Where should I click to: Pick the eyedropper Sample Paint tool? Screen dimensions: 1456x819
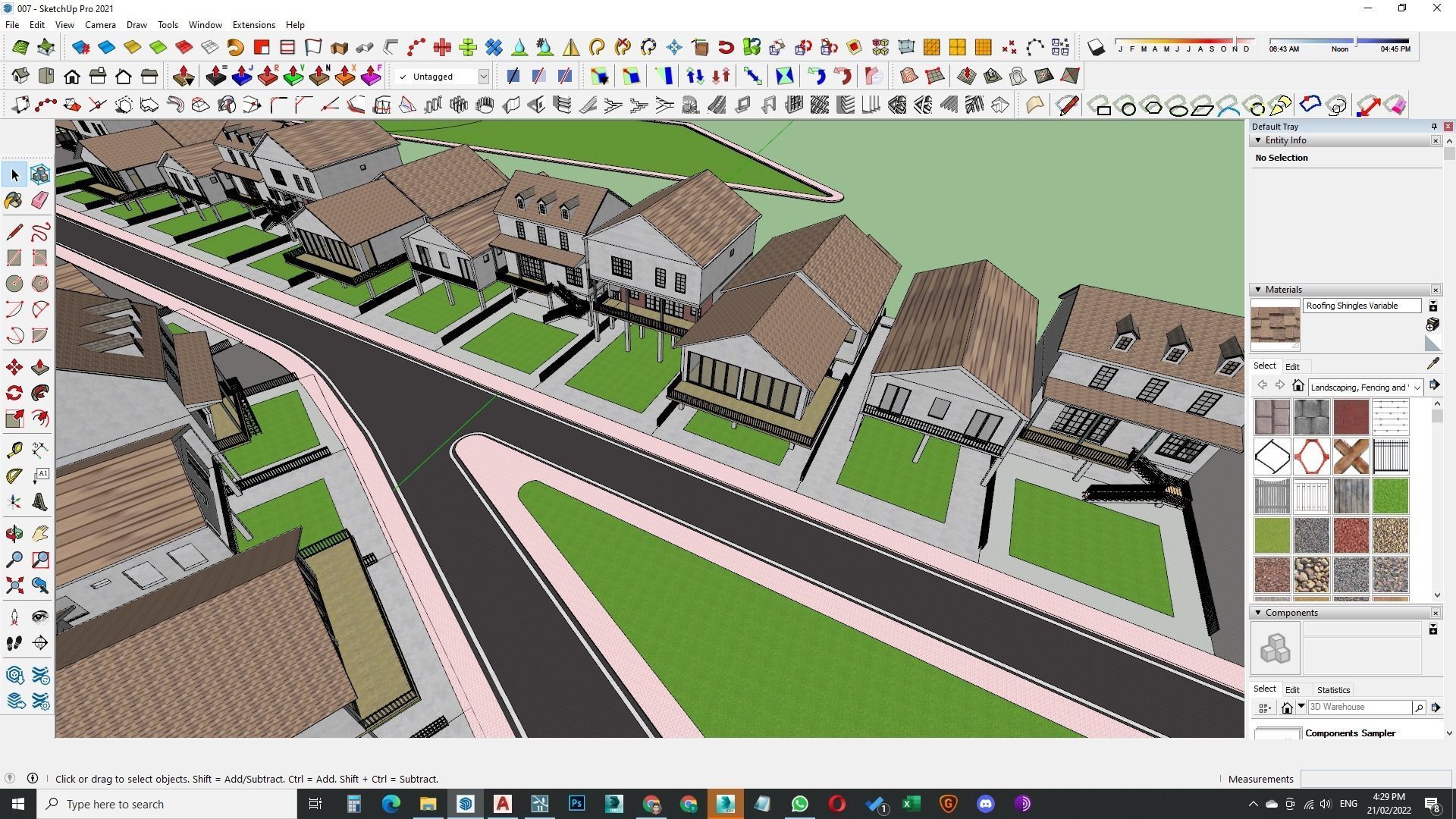[x=1432, y=365]
